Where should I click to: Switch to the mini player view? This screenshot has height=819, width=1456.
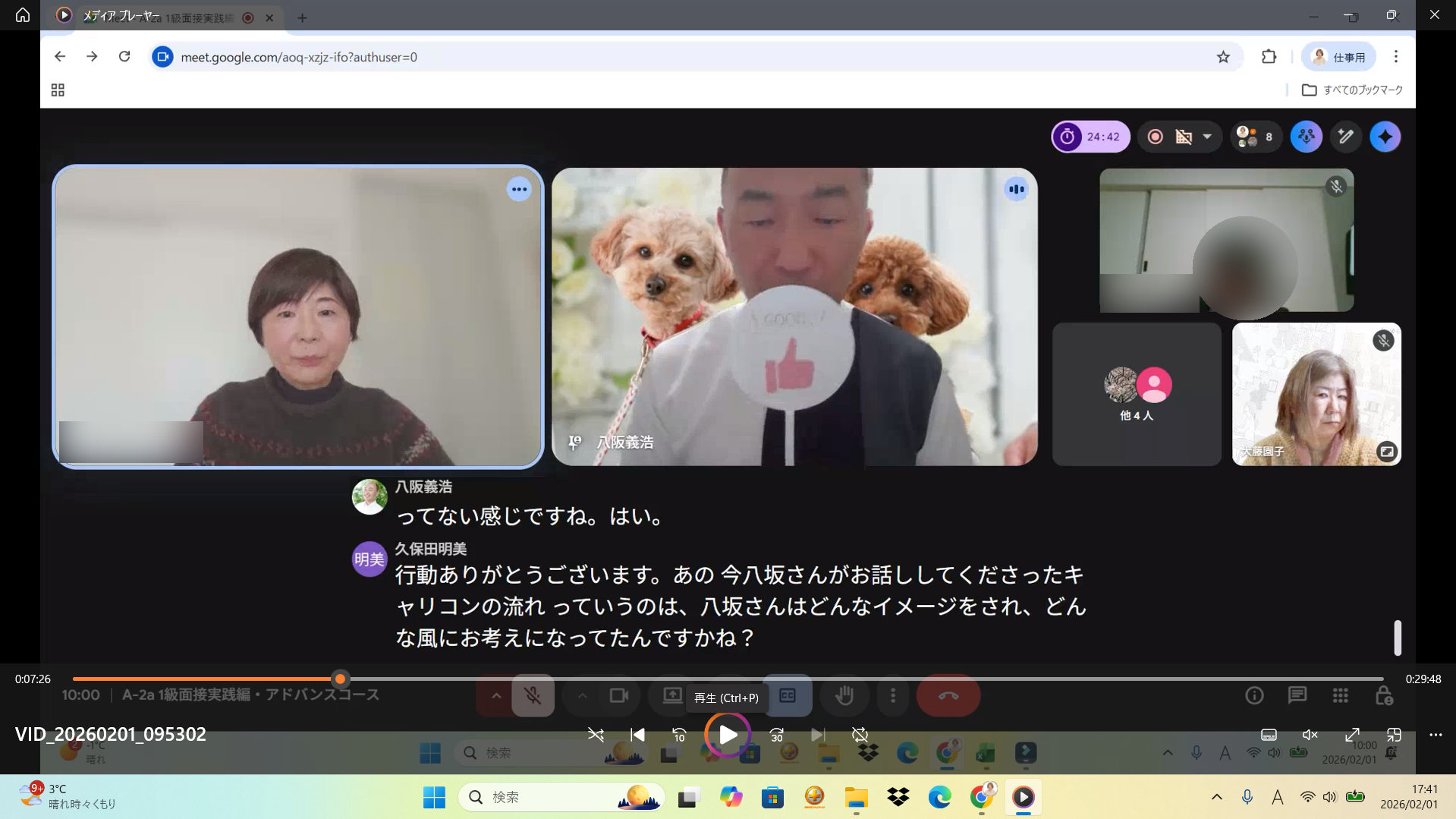tap(1394, 735)
